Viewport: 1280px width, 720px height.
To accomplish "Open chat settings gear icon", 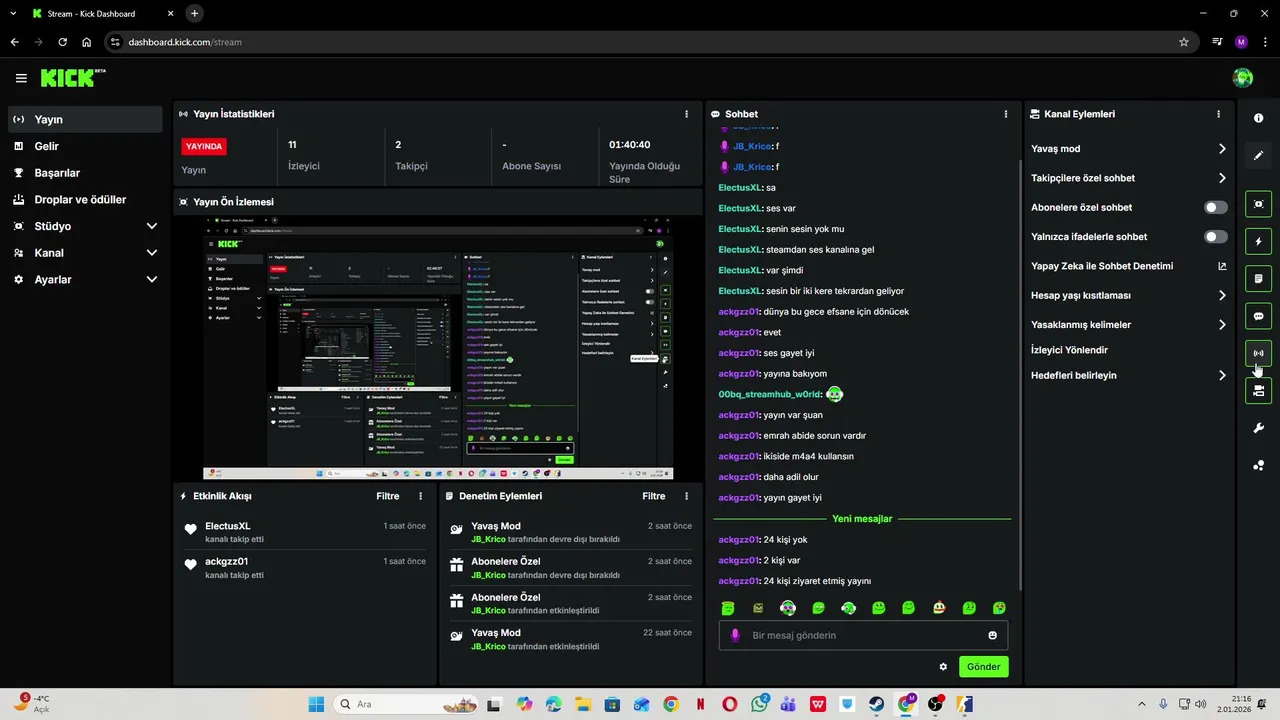I will [x=943, y=667].
